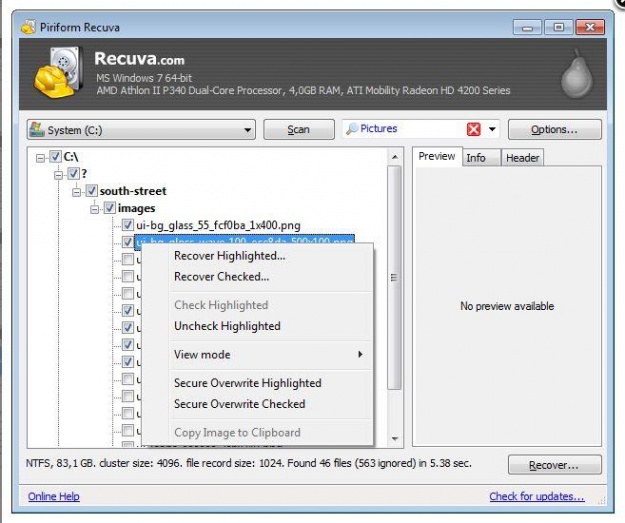Image resolution: width=625 pixels, height=523 pixels.
Task: Select Secure Overwrite Checked menu item
Action: pos(239,404)
